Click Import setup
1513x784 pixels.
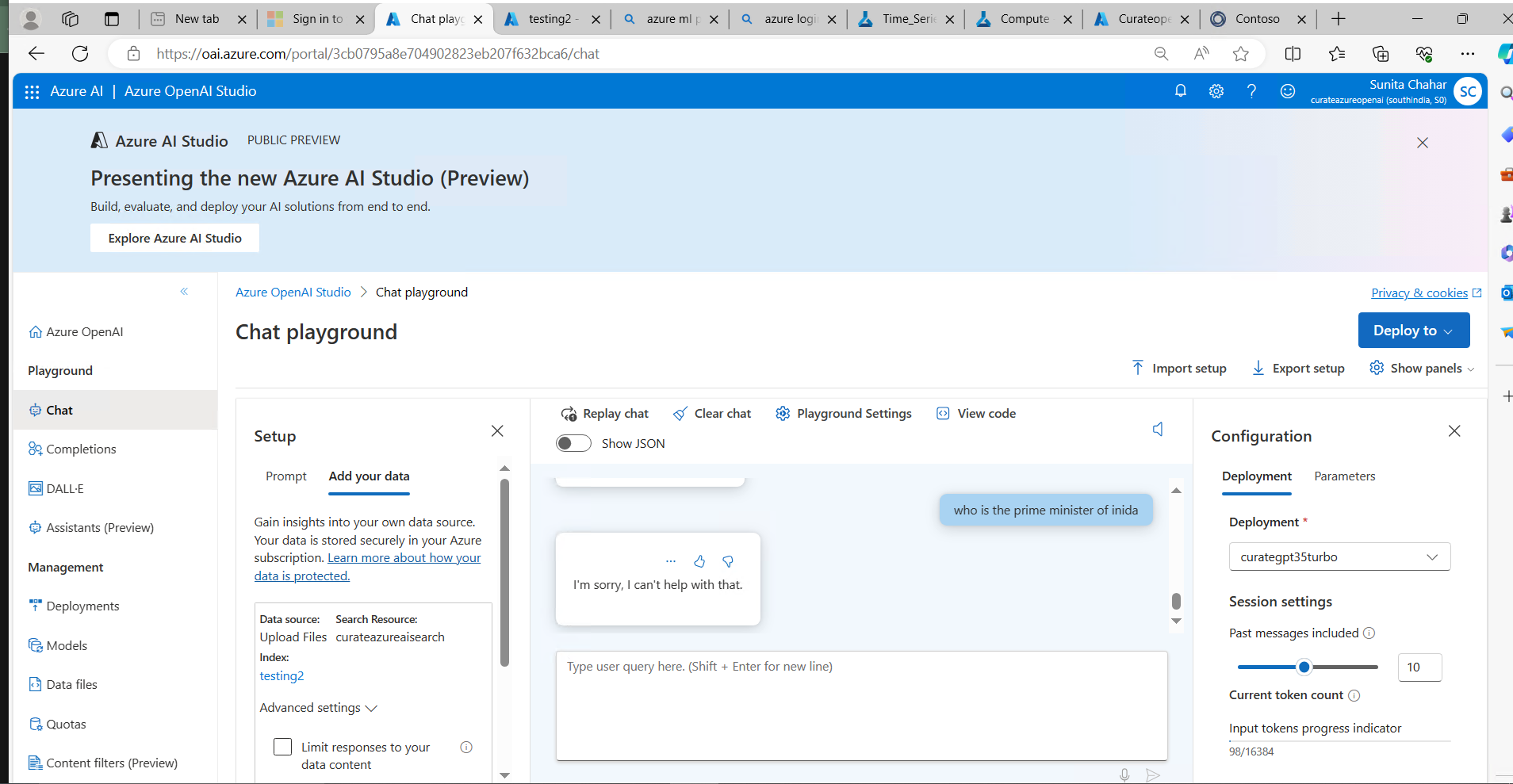click(x=1179, y=368)
